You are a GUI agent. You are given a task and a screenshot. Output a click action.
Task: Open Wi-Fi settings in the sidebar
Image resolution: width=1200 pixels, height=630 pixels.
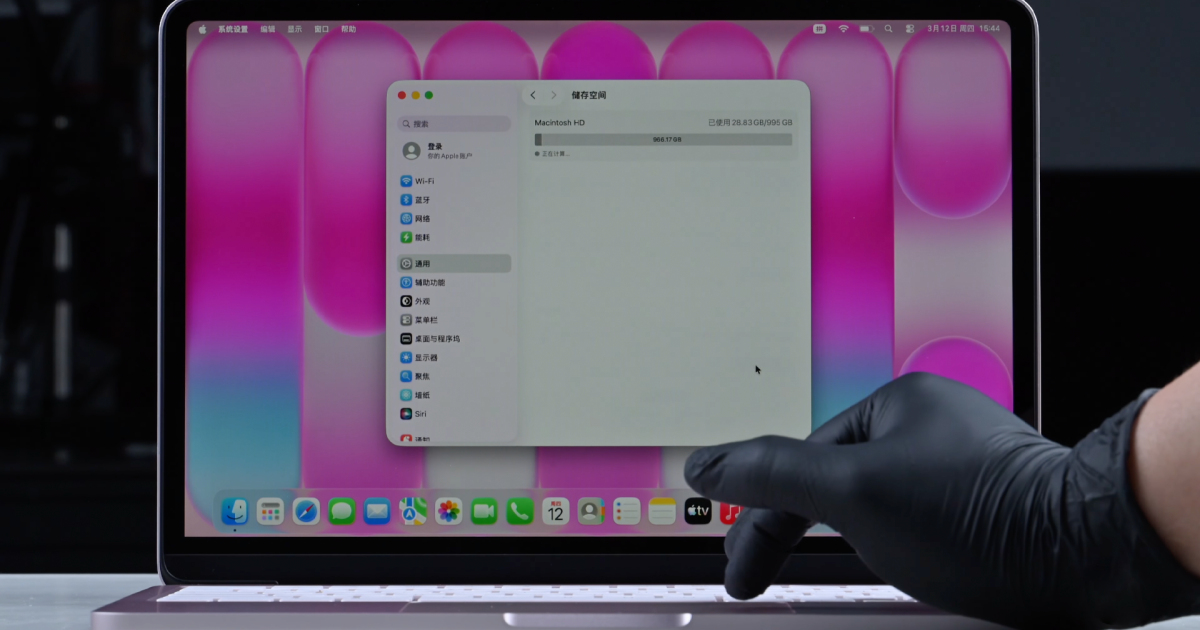point(424,181)
